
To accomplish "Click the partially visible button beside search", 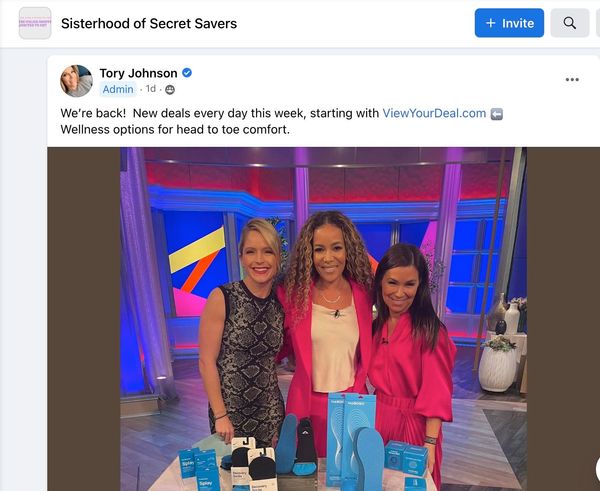I will point(598,23).
